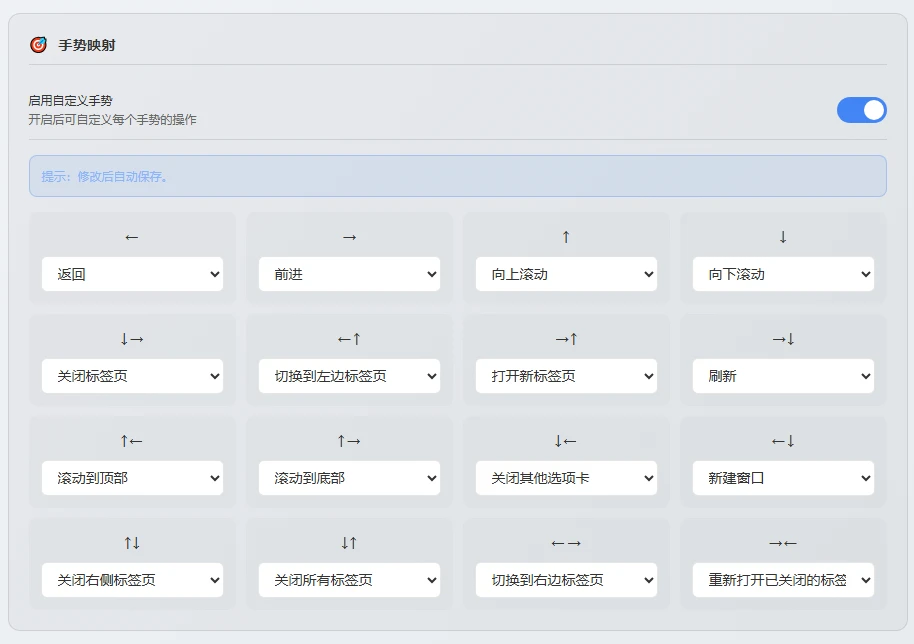Expand the 滚动到顶部 dropdown
The image size is (914, 644).
click(131, 478)
